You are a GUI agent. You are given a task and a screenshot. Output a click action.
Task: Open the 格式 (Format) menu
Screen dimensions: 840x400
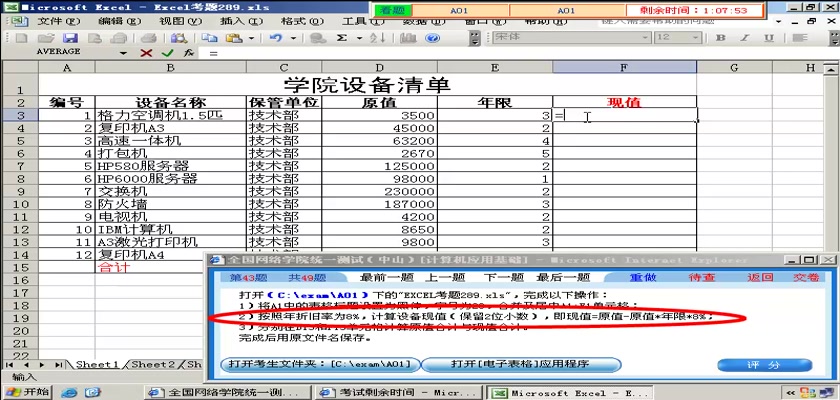click(x=303, y=21)
